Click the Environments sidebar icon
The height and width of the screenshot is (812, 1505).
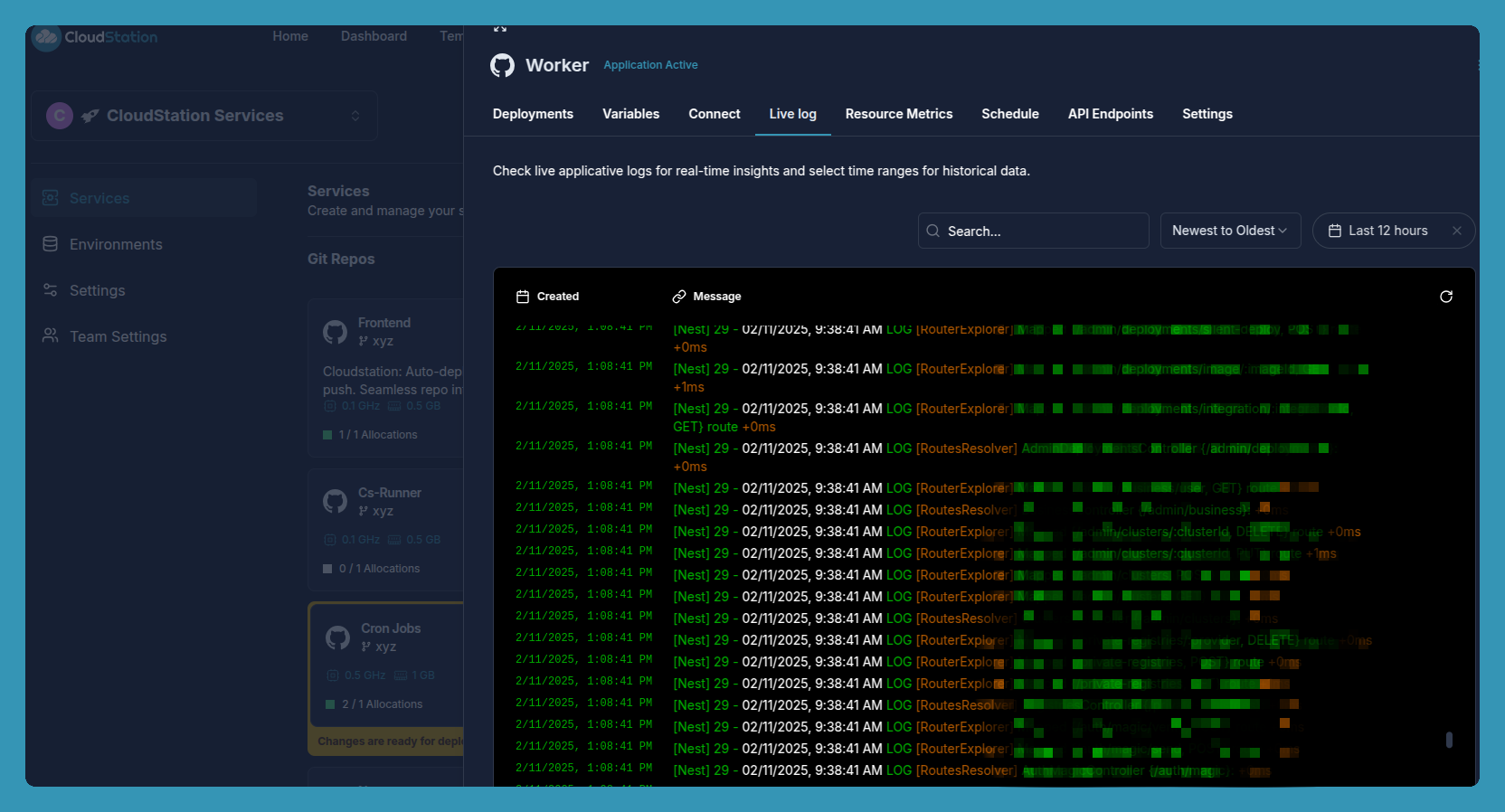(x=51, y=244)
